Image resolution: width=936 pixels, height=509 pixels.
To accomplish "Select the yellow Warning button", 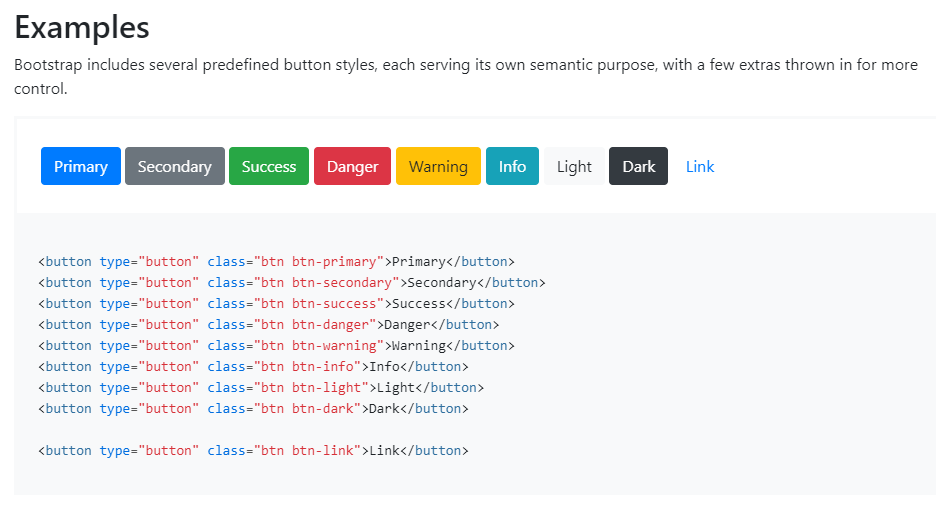I will coord(438,166).
